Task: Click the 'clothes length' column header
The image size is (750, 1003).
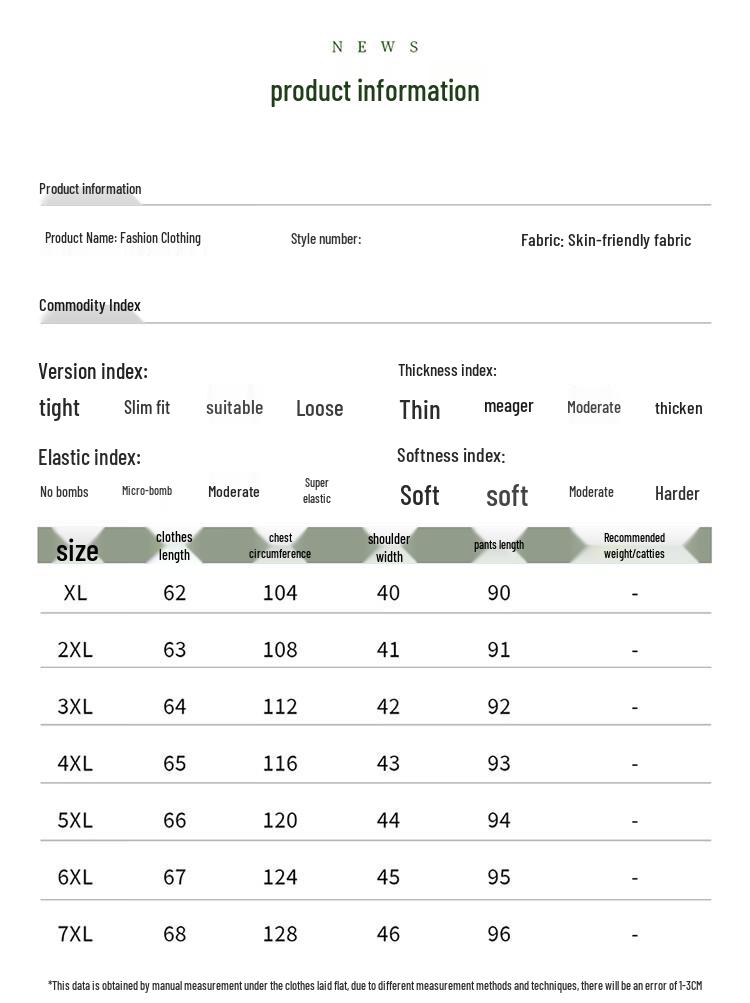Action: pos(174,546)
